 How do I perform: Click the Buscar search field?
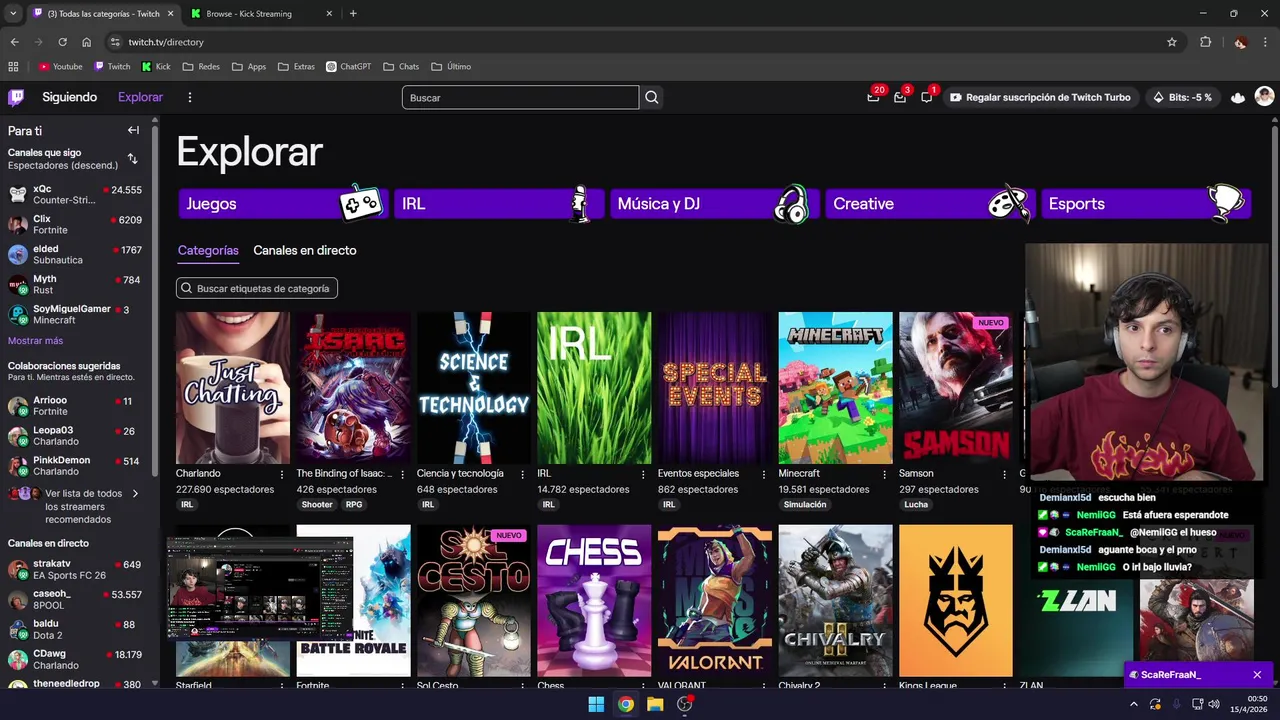coord(520,97)
